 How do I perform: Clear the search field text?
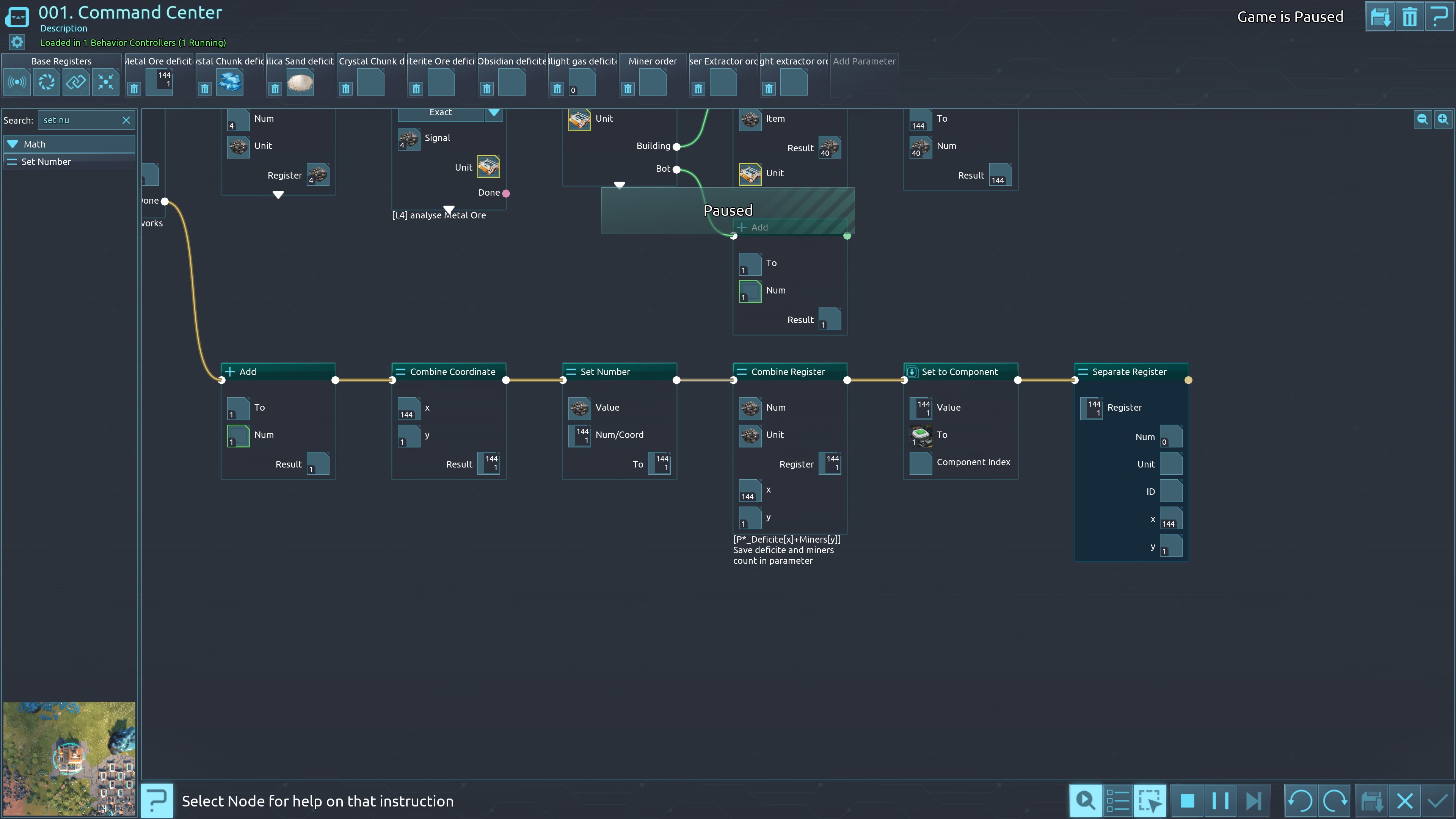tap(126, 121)
